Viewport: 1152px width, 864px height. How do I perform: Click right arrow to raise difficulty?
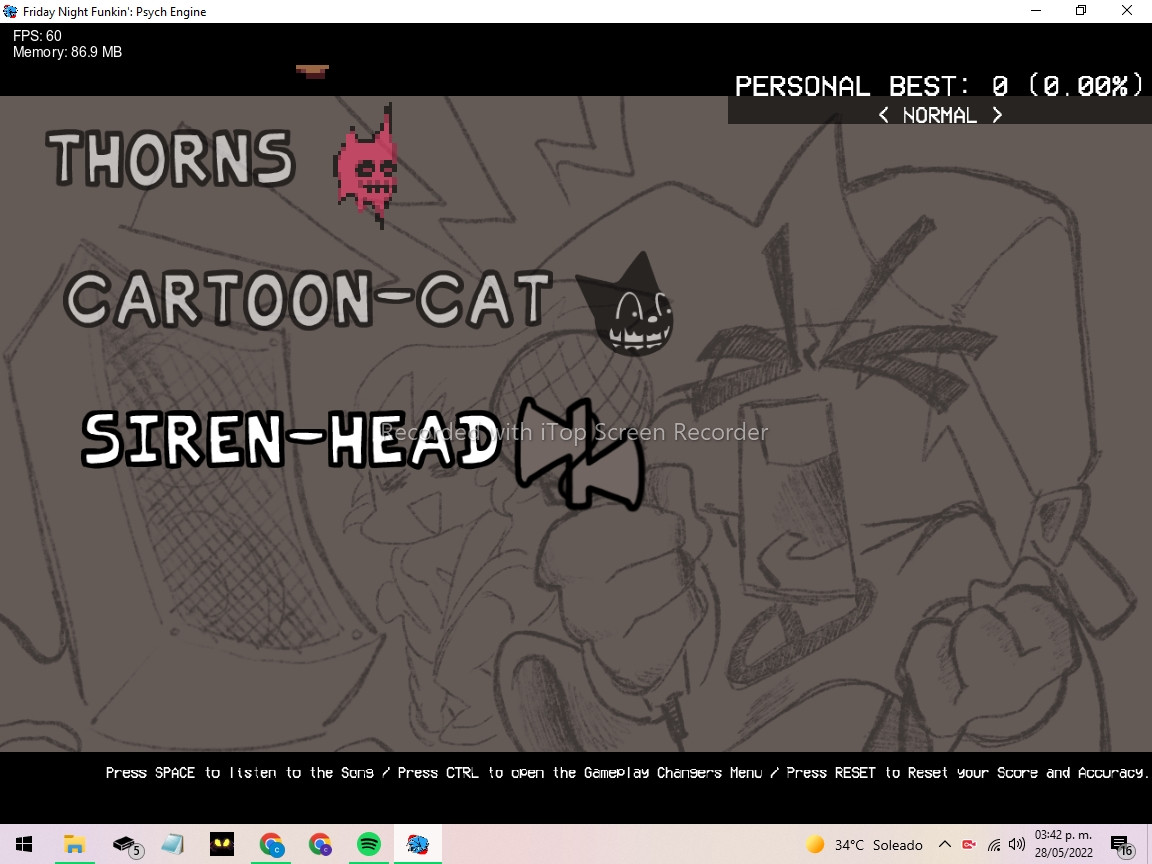[x=997, y=115]
